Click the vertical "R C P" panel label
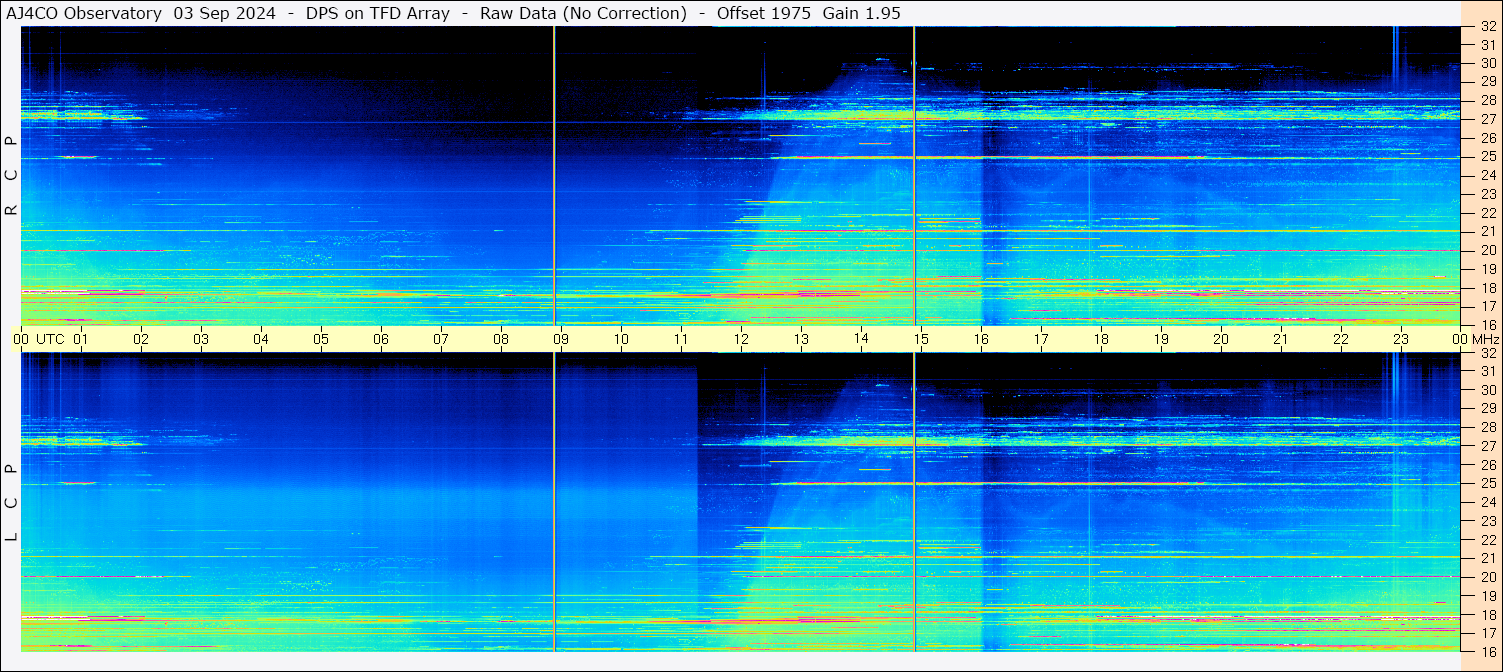The image size is (1503, 672). pos(11,176)
